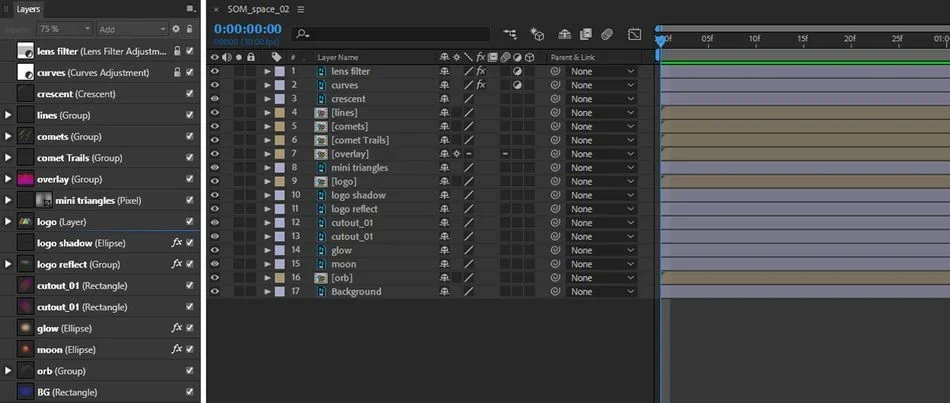Hide the lens filter layer in After Effects

click(x=214, y=72)
